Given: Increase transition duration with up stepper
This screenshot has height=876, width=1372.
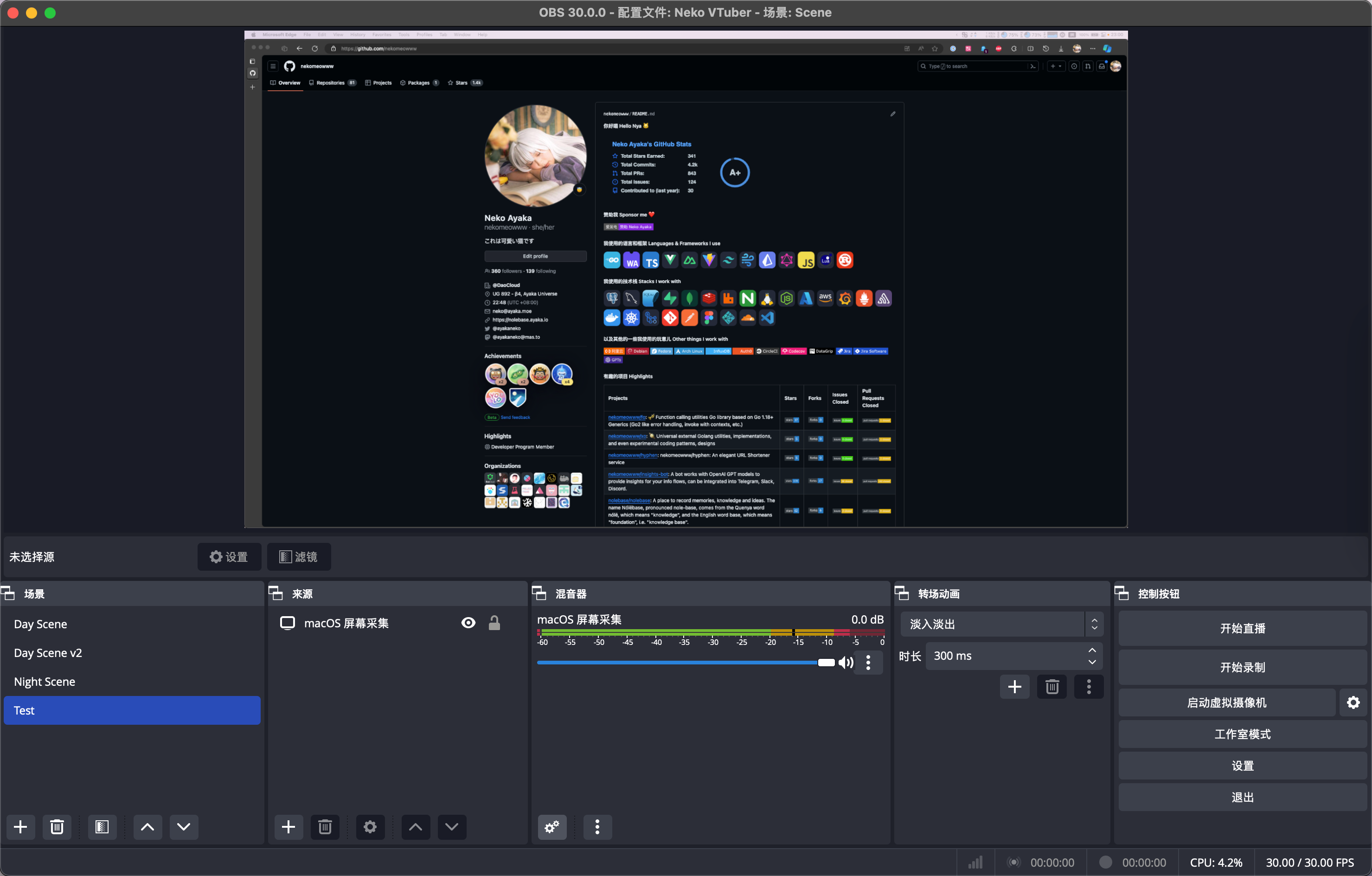Looking at the screenshot, I should coord(1092,651).
